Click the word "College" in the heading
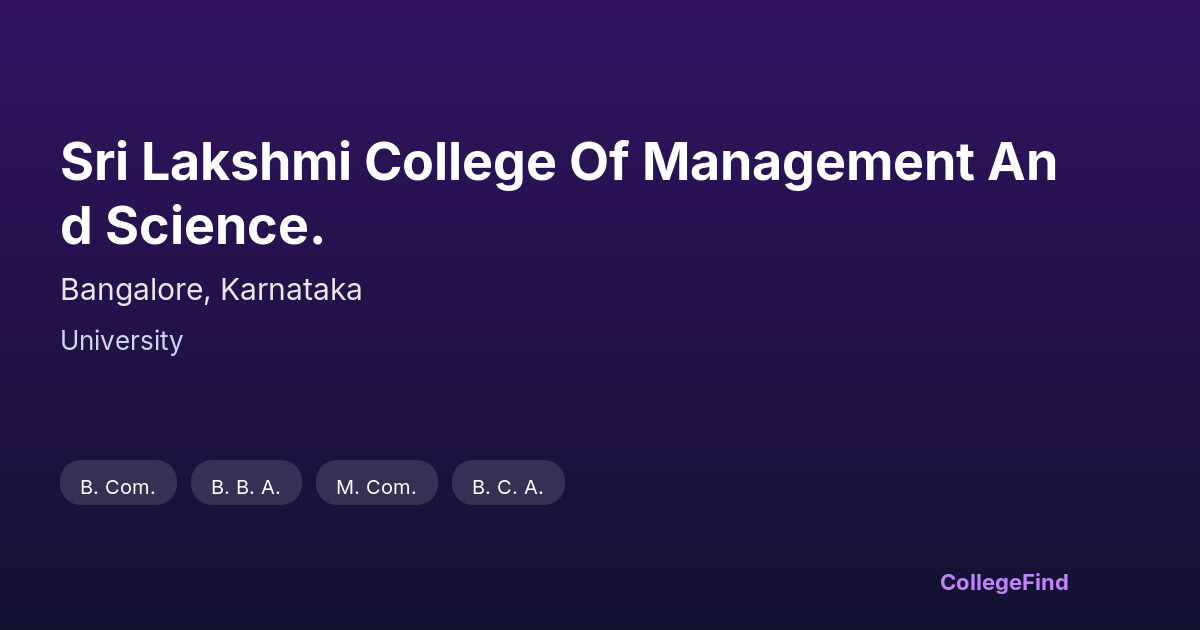This screenshot has width=1200, height=630. (460, 163)
